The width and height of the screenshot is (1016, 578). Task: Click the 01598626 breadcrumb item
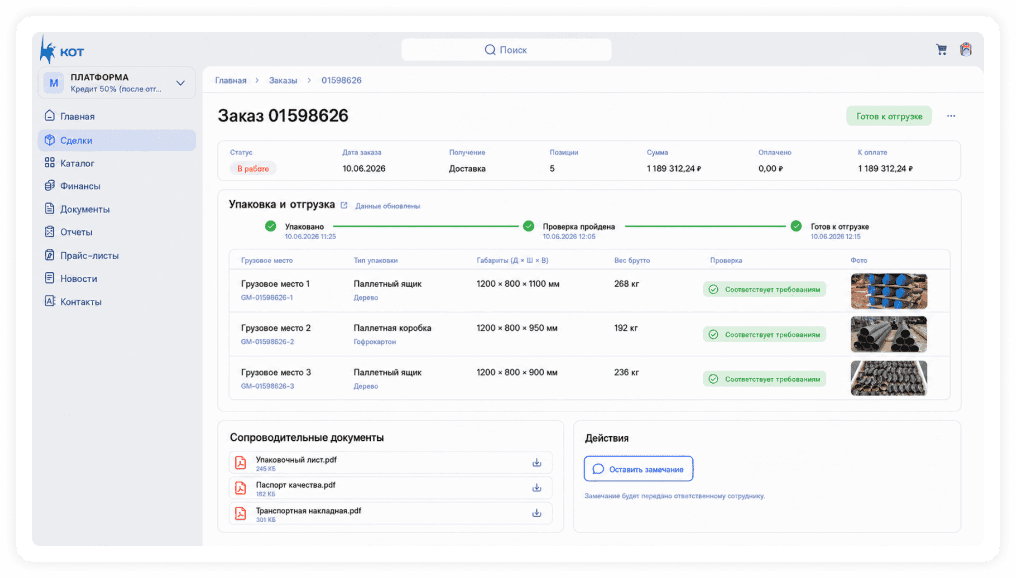[341, 80]
